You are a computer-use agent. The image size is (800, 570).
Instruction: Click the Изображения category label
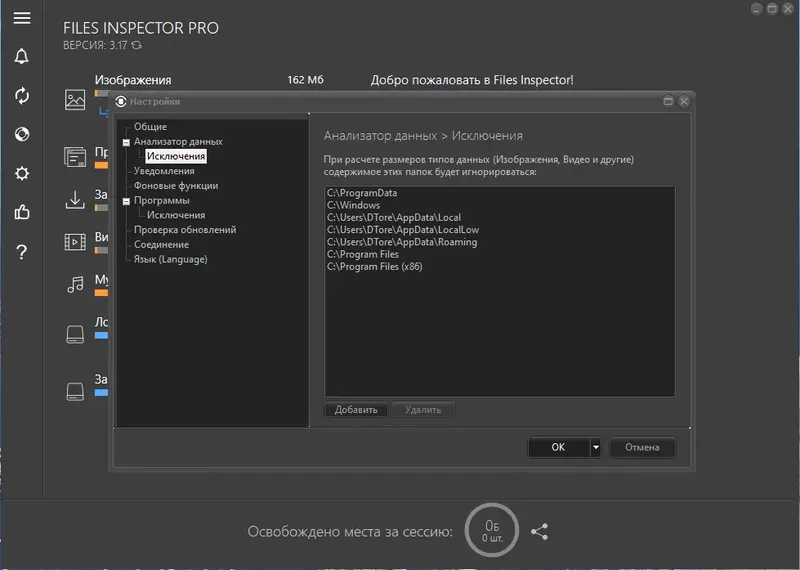[133, 80]
